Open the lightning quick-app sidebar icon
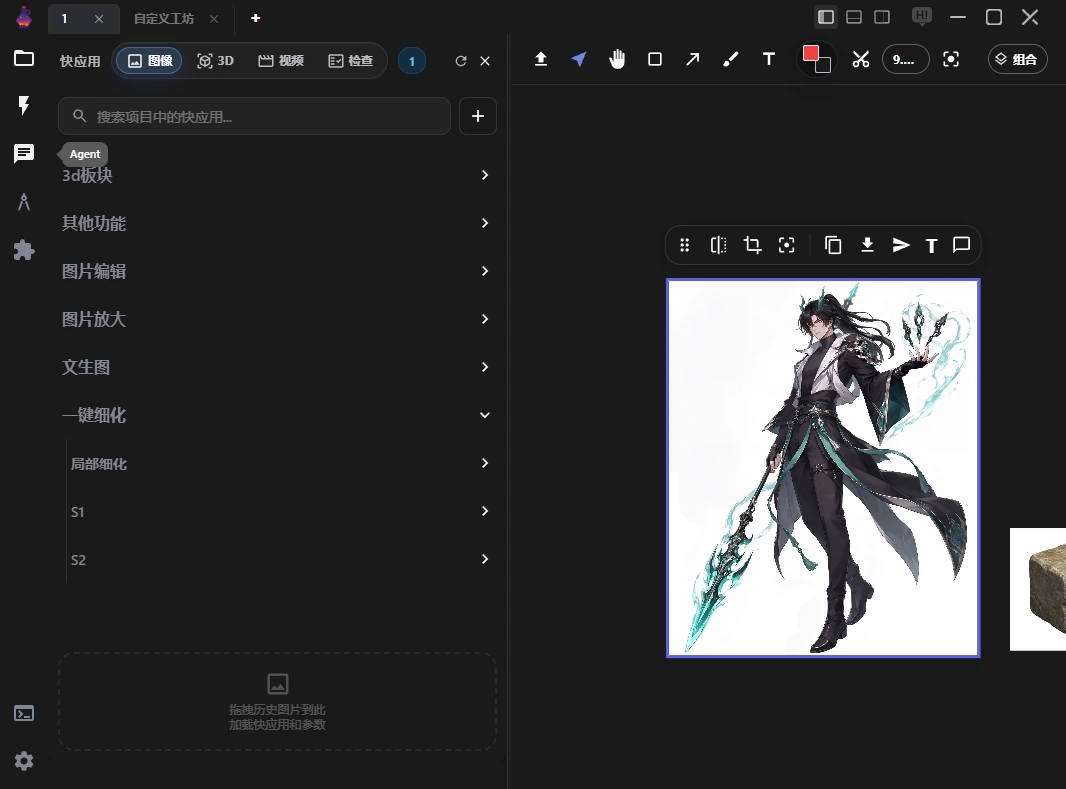Image resolution: width=1066 pixels, height=789 pixels. (x=24, y=105)
